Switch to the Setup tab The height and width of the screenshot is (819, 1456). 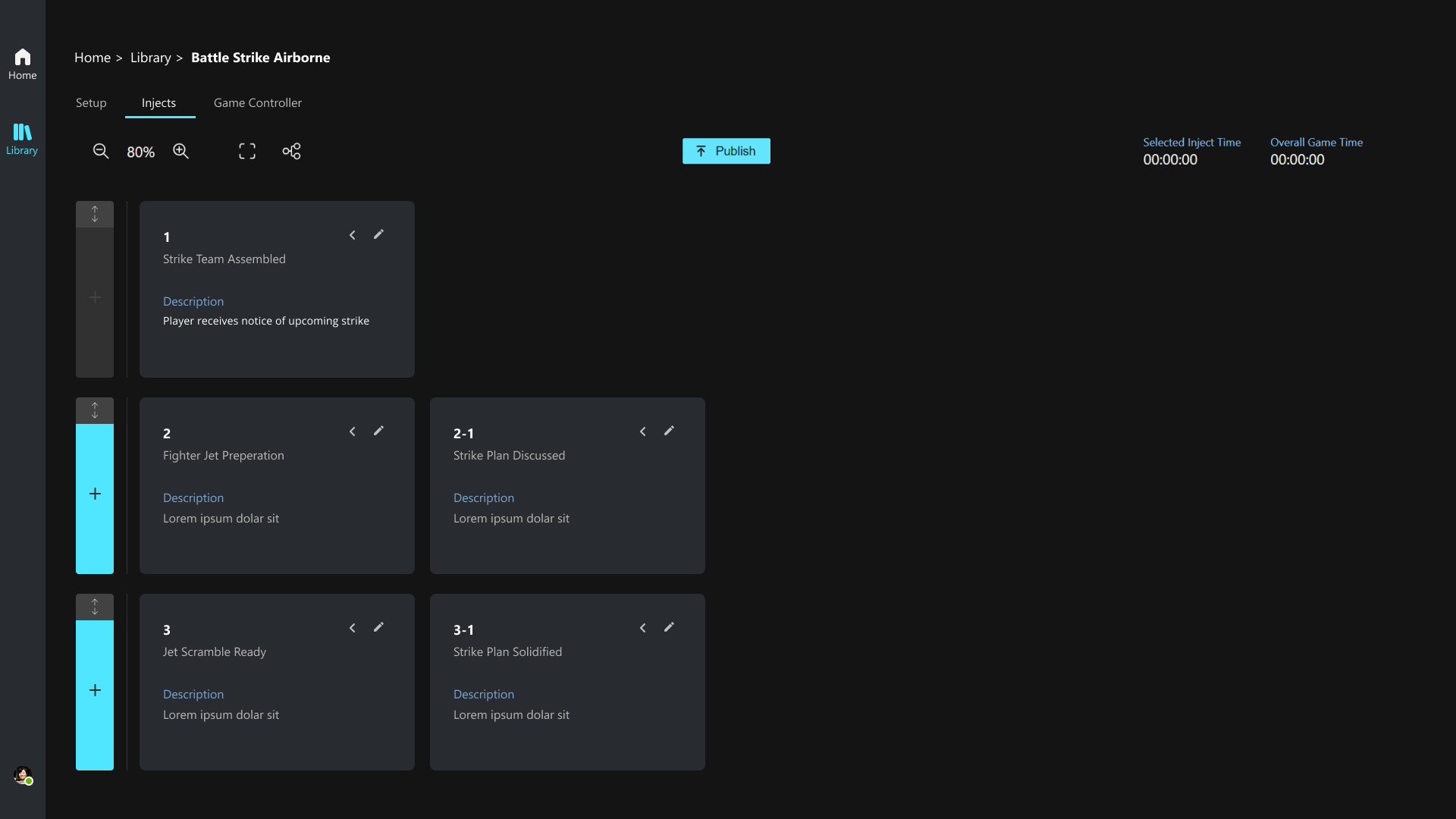91,102
